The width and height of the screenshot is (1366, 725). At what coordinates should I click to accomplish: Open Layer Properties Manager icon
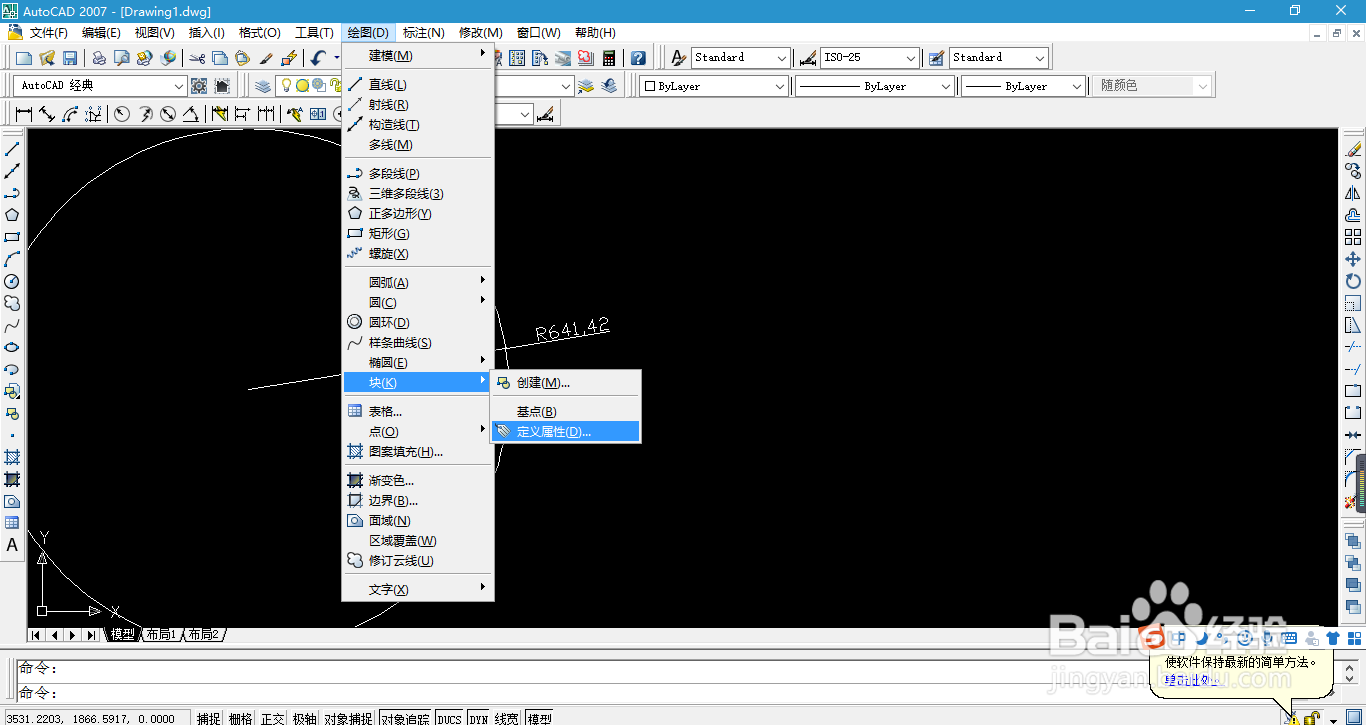[x=263, y=86]
